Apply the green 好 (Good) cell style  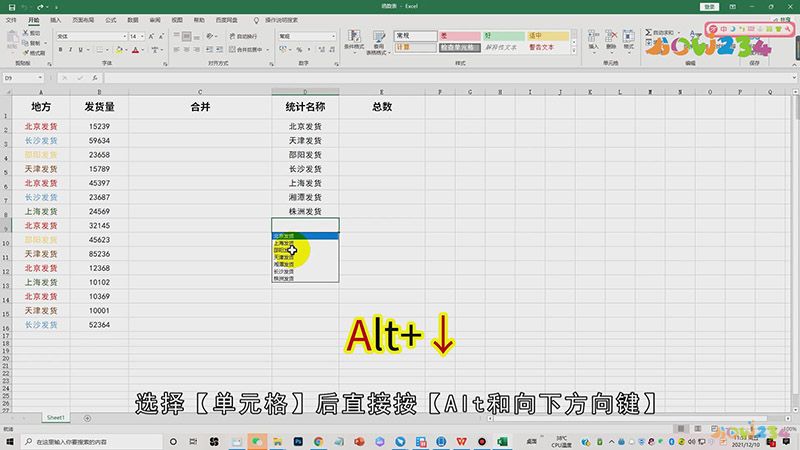click(504, 36)
